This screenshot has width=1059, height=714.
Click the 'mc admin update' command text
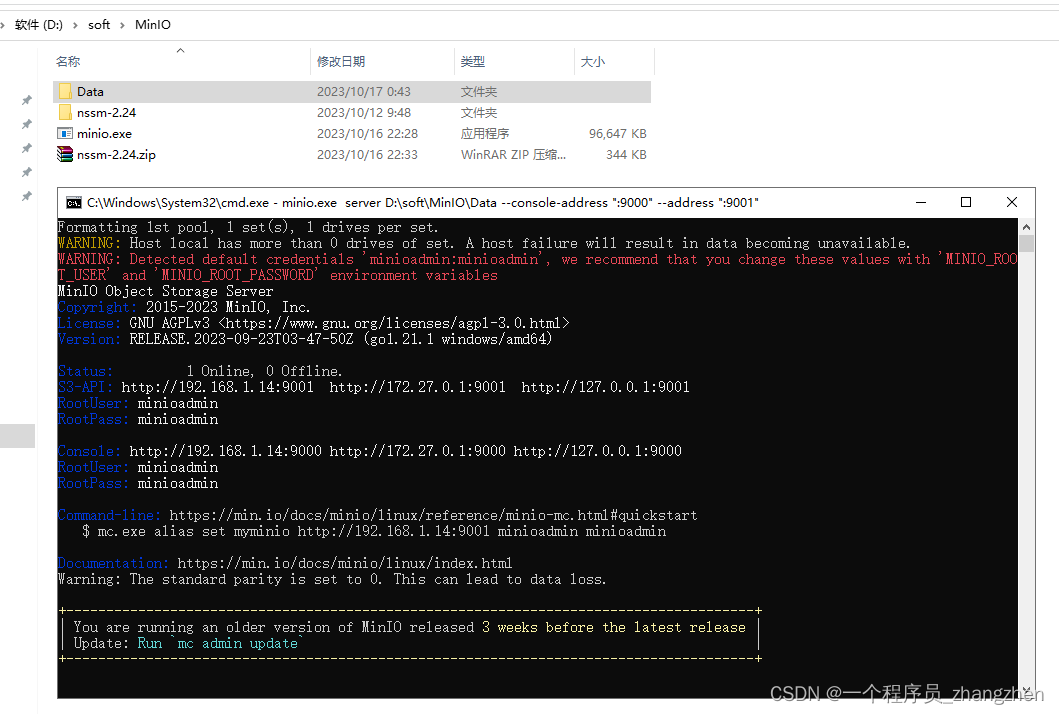pyautogui.click(x=237, y=644)
